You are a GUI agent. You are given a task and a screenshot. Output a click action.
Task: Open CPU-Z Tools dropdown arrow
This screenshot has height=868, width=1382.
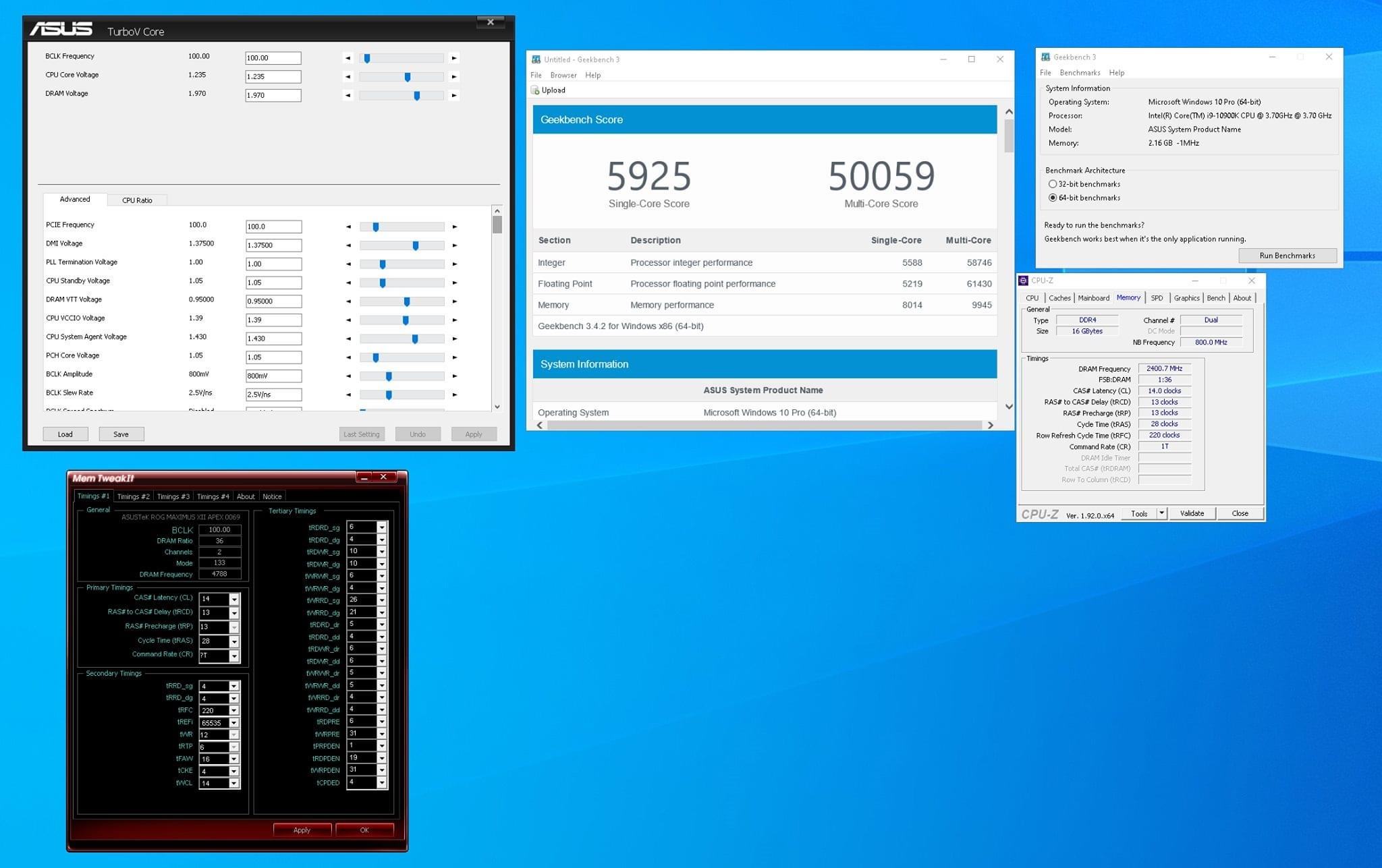pos(1161,513)
